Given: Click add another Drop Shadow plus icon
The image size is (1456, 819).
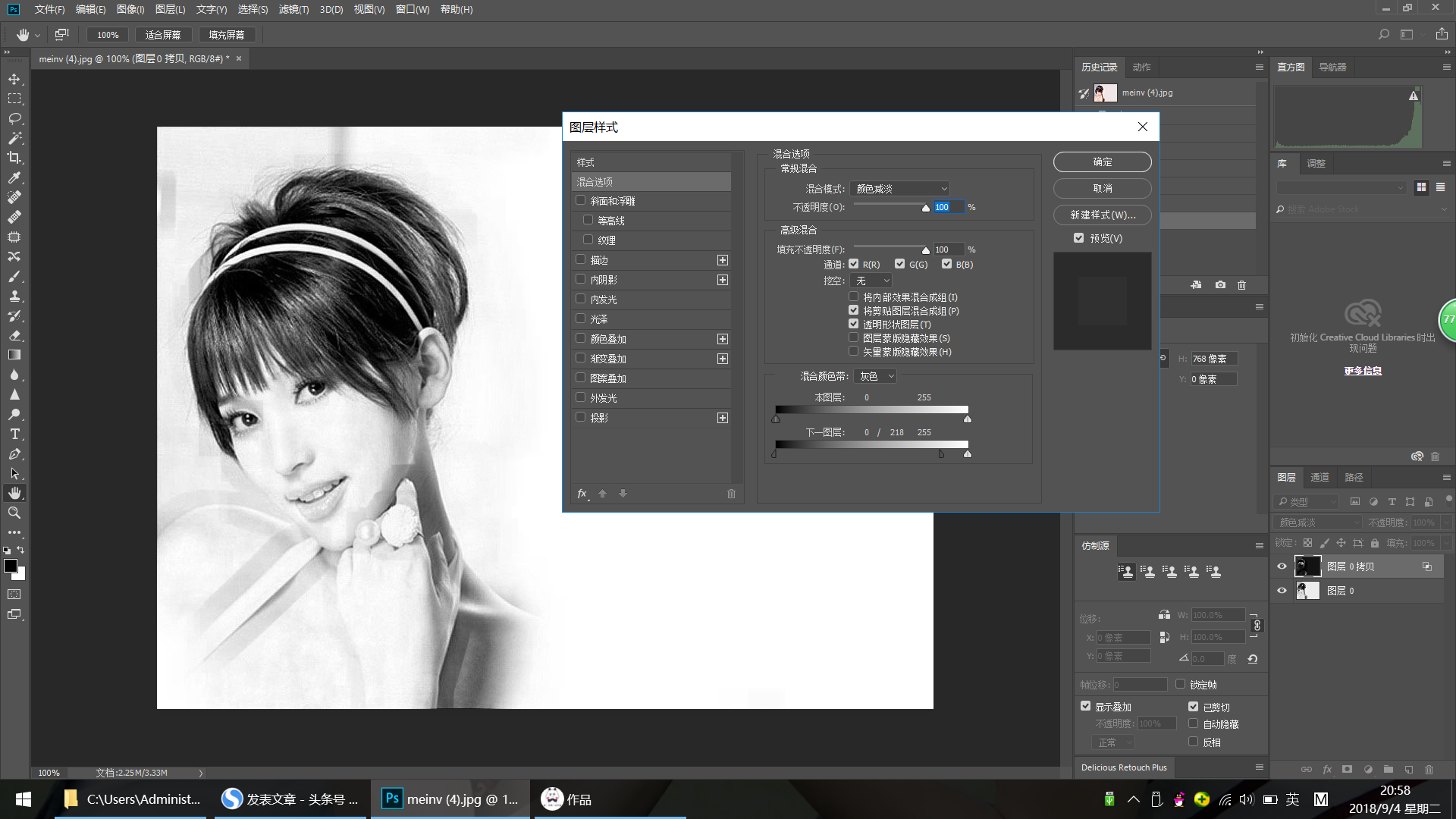Looking at the screenshot, I should click(723, 418).
